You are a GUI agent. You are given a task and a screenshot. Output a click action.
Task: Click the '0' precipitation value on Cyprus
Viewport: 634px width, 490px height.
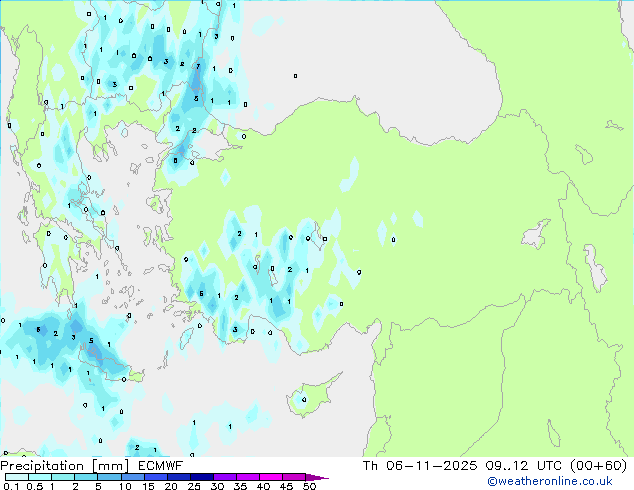tap(304, 400)
